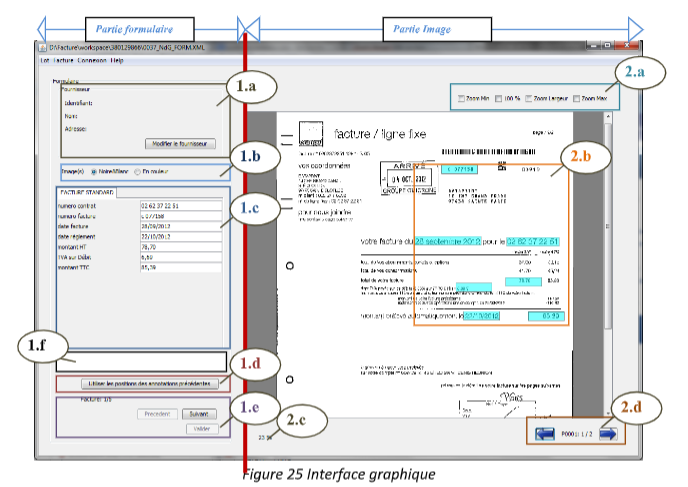Screen dimensions: 688x487
Task: Click the numero contrat input field
Action: point(181,205)
